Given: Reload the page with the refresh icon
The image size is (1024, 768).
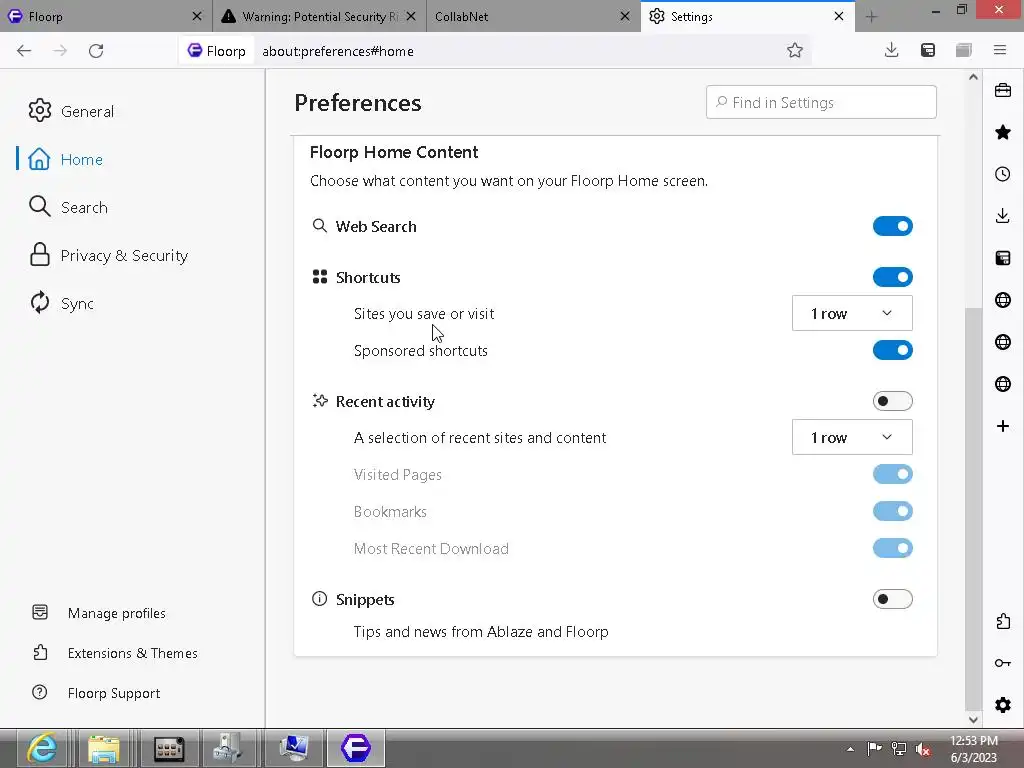Looking at the screenshot, I should pos(96,51).
